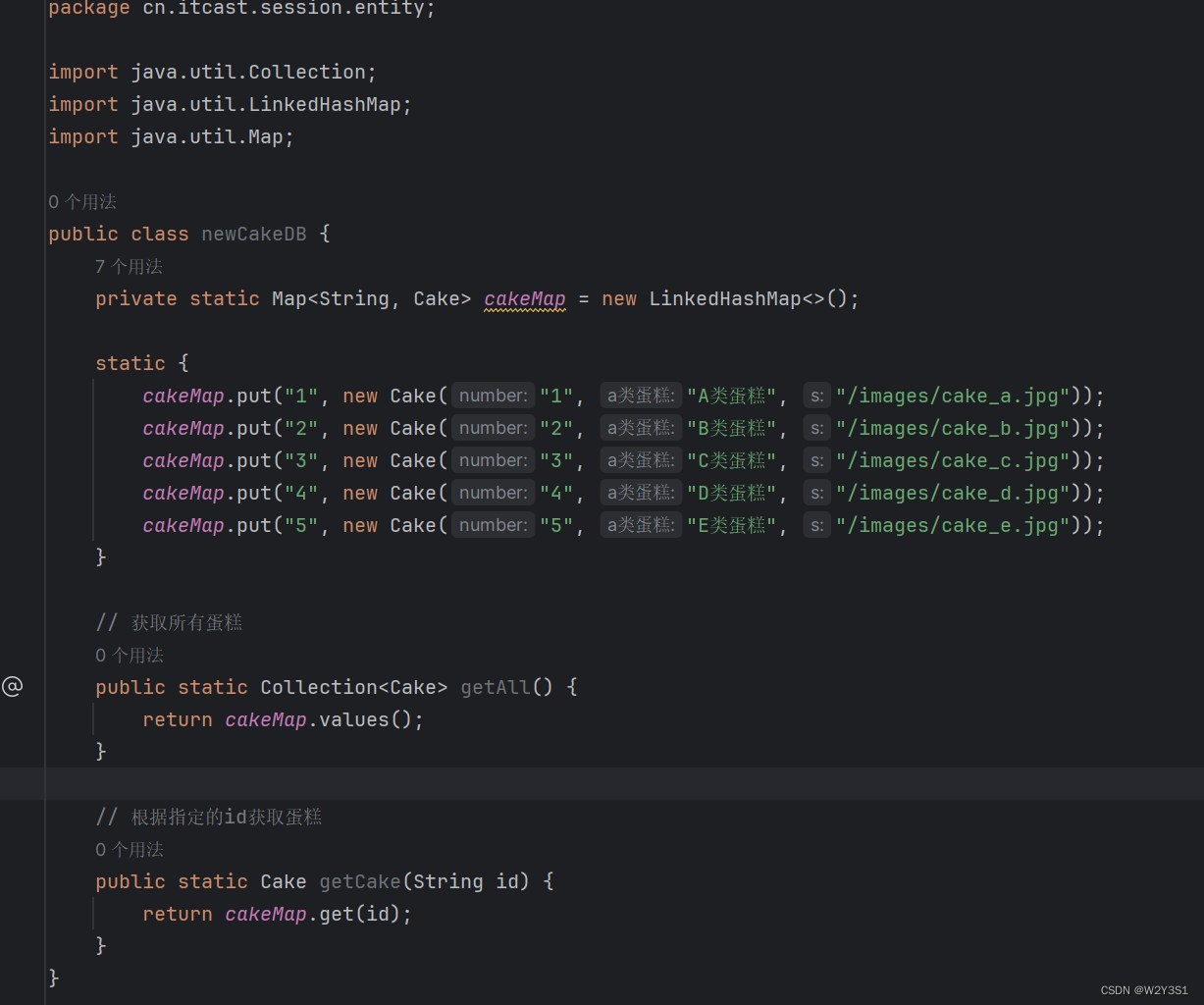This screenshot has height=1005, width=1204.
Task: Click the "A类蛋糕" string literal
Action: coord(732,396)
